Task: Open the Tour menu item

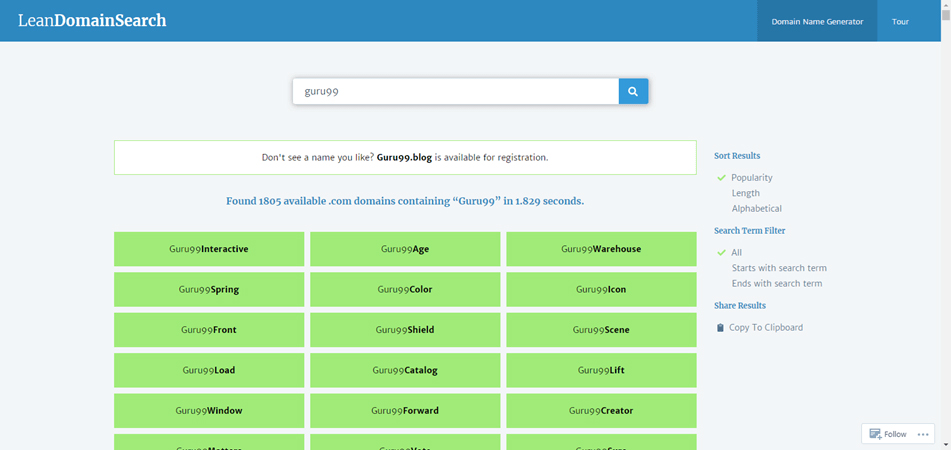Action: tap(900, 21)
